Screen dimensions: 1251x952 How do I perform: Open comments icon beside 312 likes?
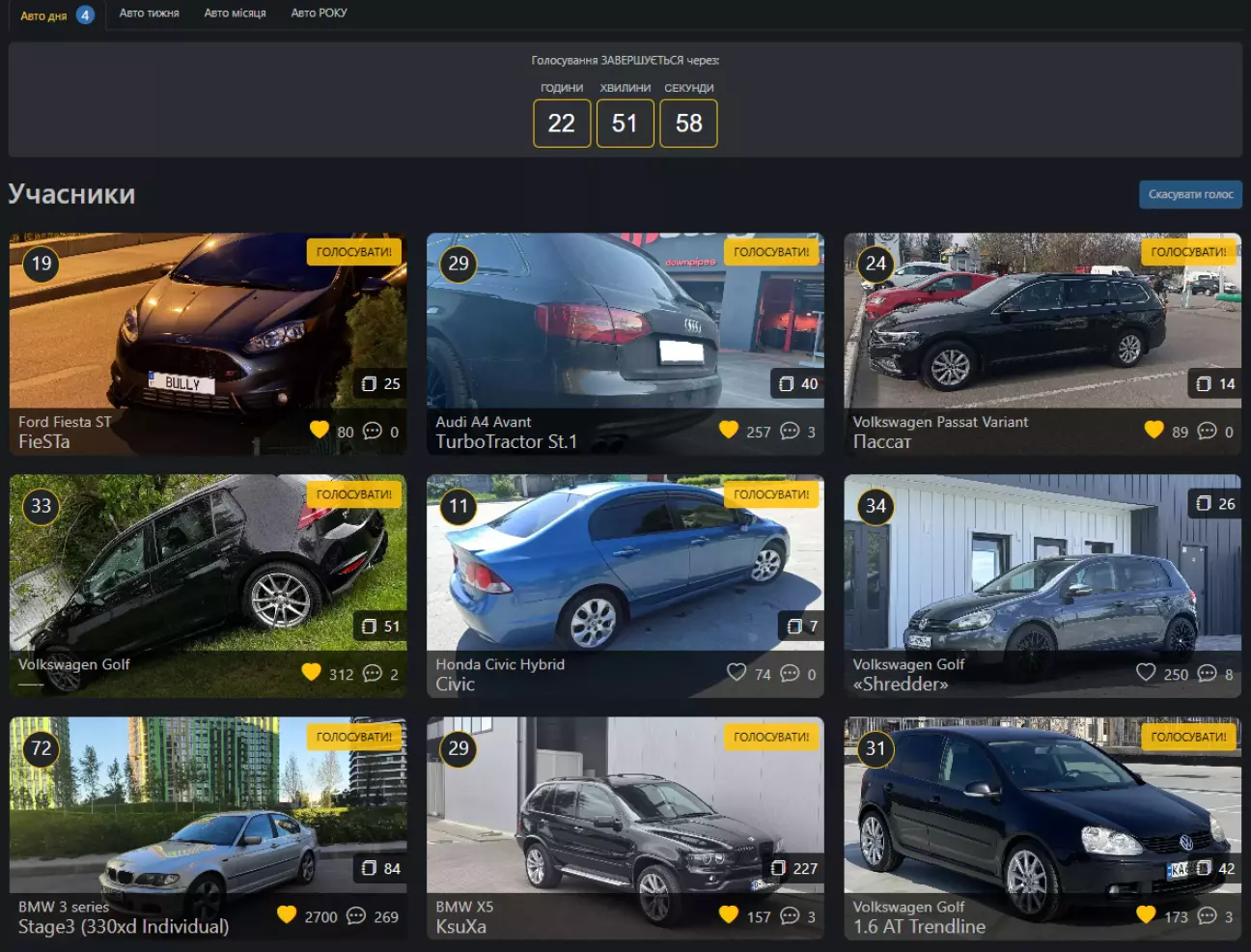point(373,673)
